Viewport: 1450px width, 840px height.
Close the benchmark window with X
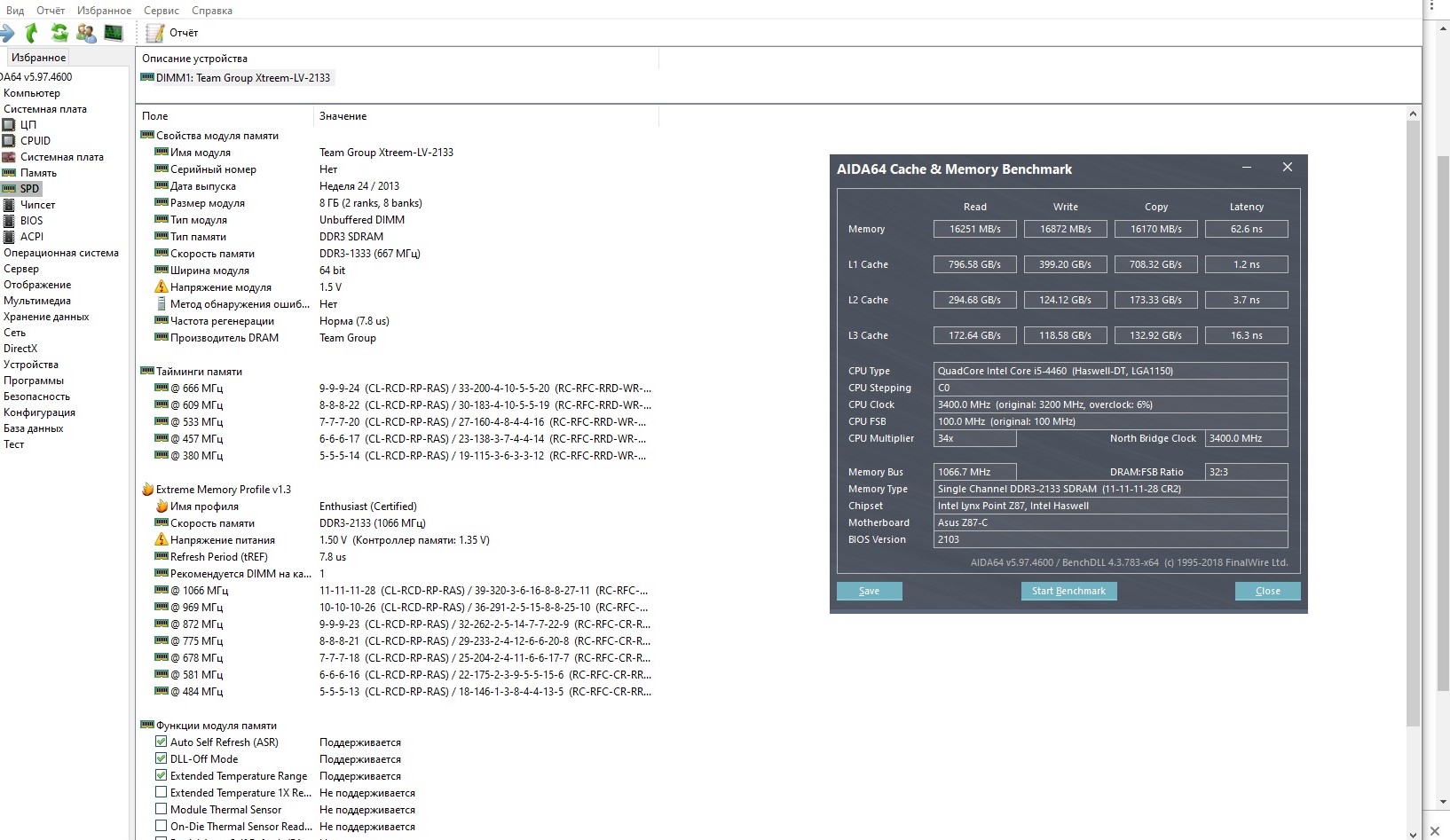click(x=1288, y=168)
